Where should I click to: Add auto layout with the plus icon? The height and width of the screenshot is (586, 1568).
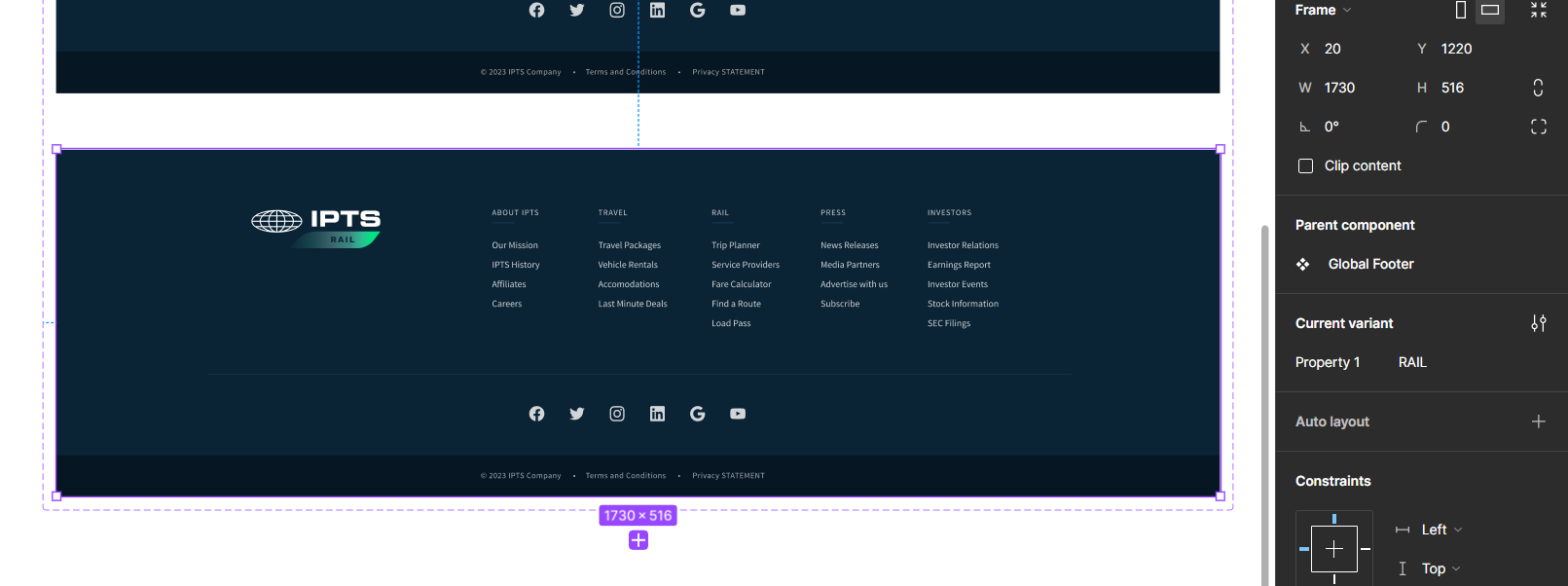click(x=1539, y=421)
